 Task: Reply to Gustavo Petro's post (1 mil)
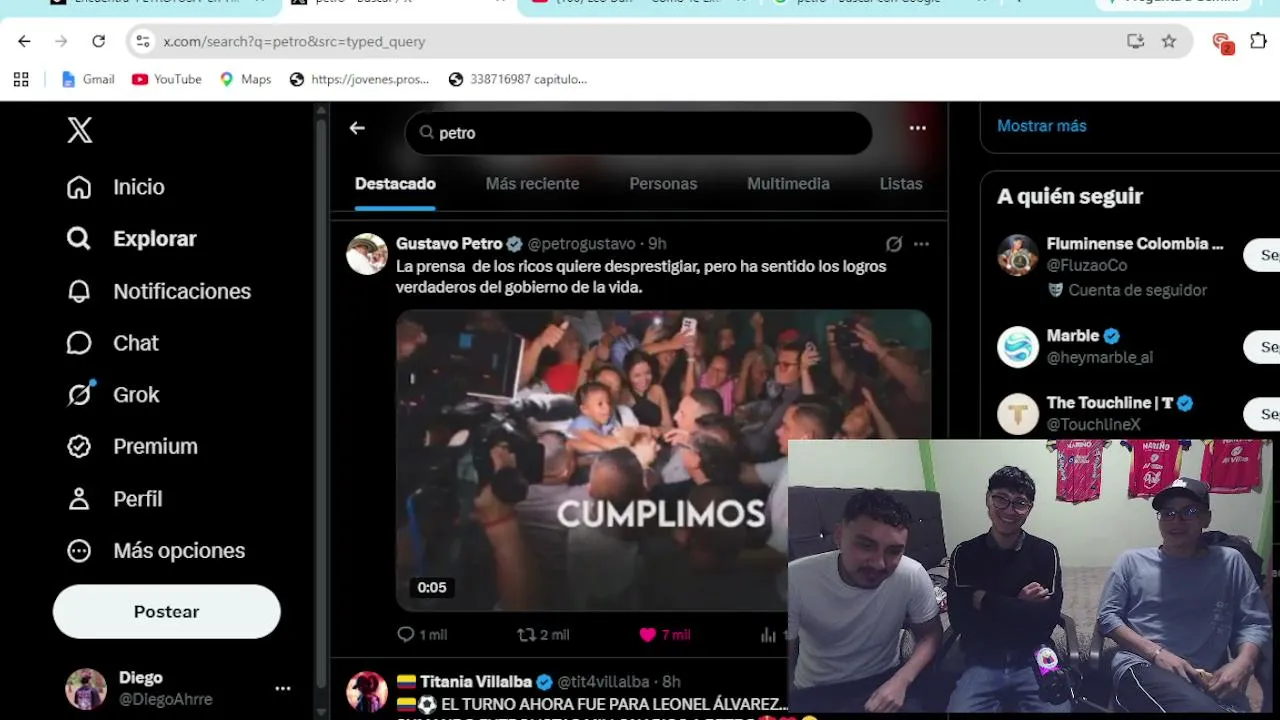[x=421, y=635]
